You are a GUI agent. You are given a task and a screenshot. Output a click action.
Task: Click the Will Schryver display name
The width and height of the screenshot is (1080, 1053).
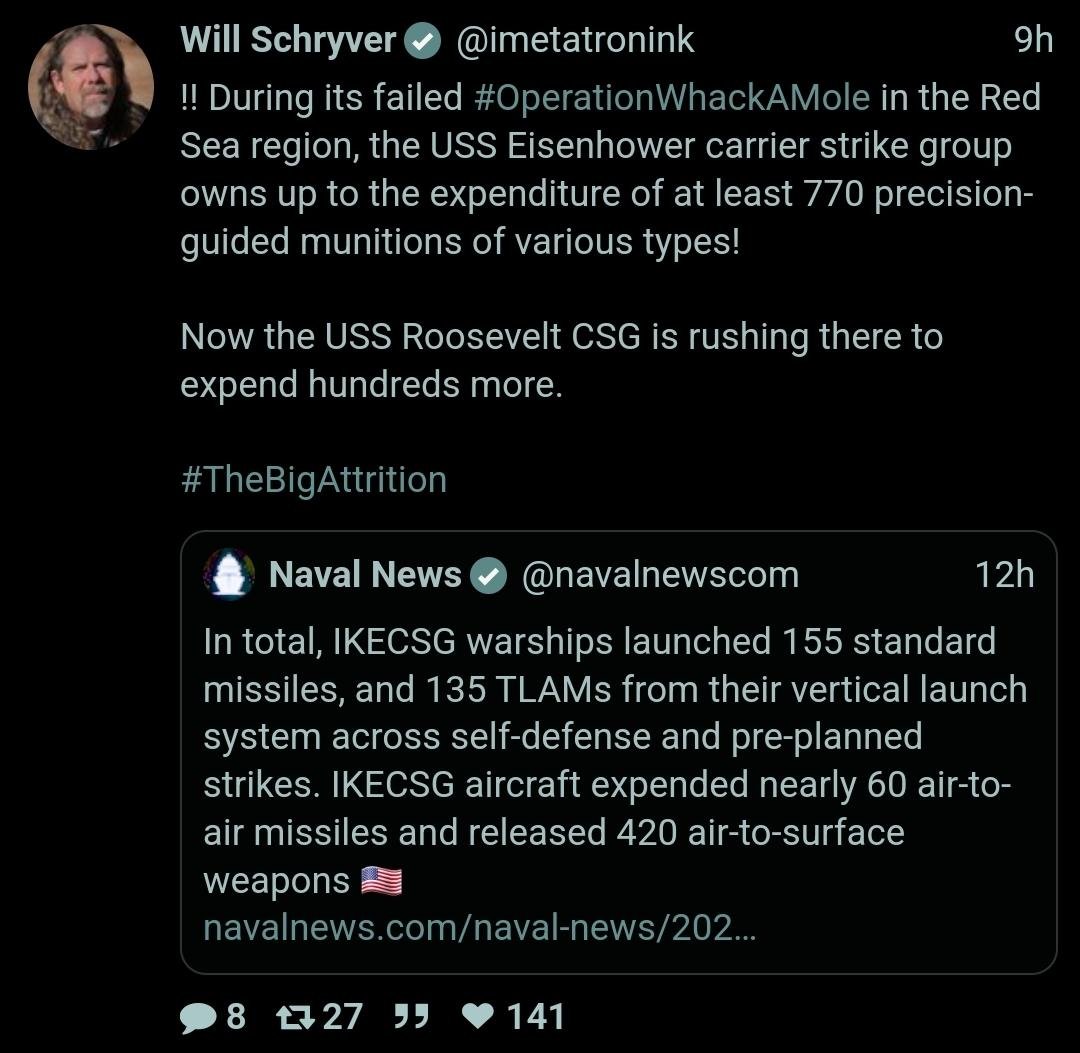[x=290, y=40]
